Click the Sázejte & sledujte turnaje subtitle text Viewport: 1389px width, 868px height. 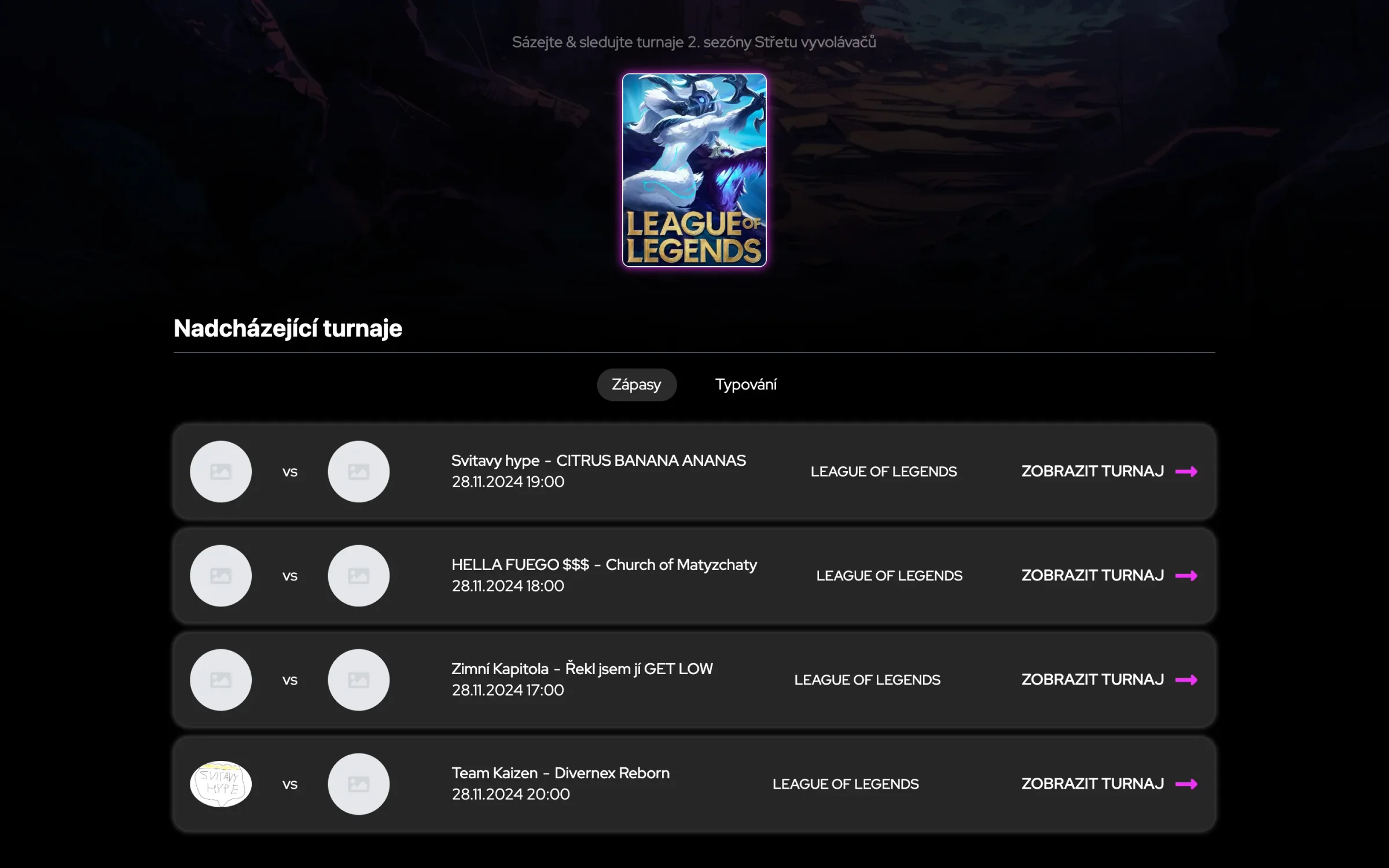click(694, 42)
